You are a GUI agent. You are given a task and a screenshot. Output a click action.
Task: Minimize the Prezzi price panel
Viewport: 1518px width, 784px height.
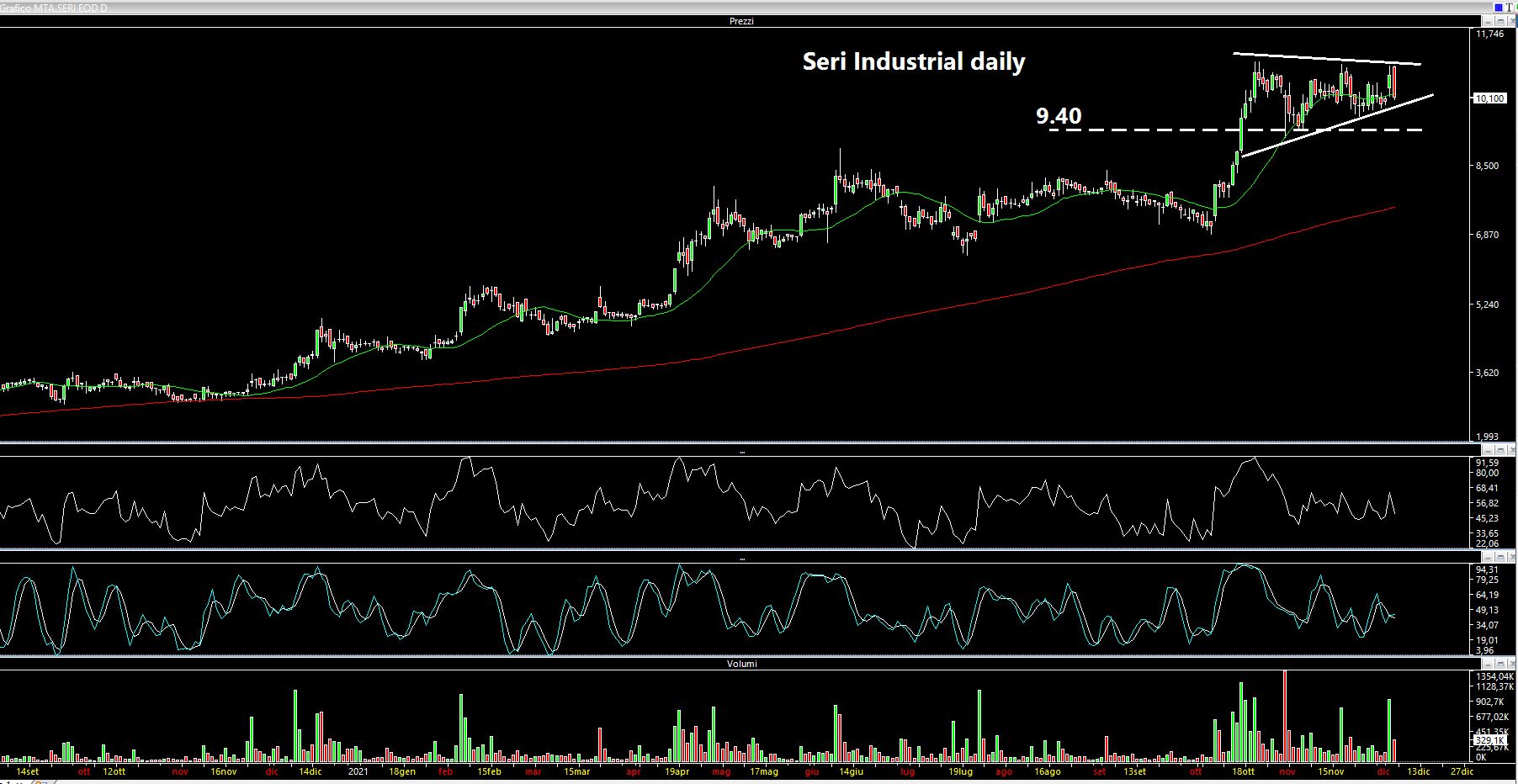pyautogui.click(x=1489, y=21)
